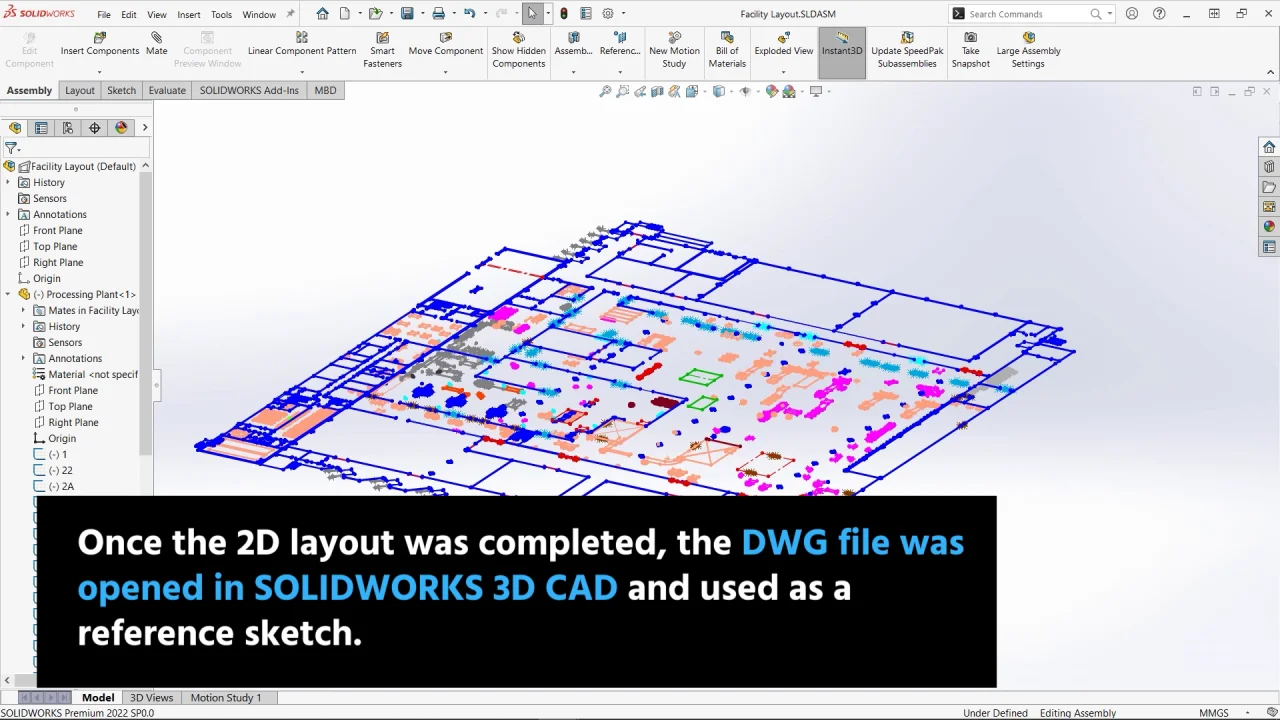Switch to the DisplayManager panel tab

tap(121, 128)
